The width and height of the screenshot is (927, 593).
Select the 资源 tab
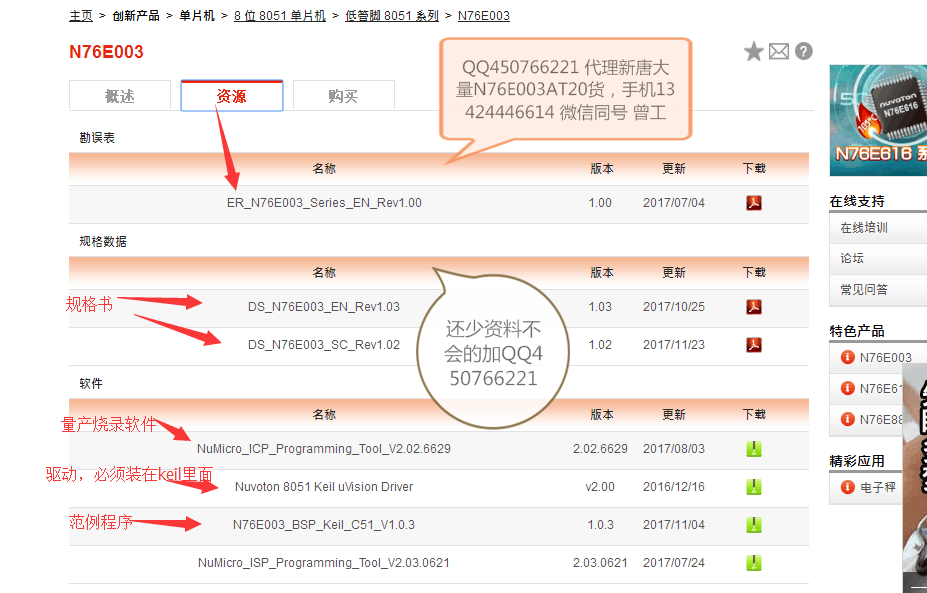[x=232, y=96]
